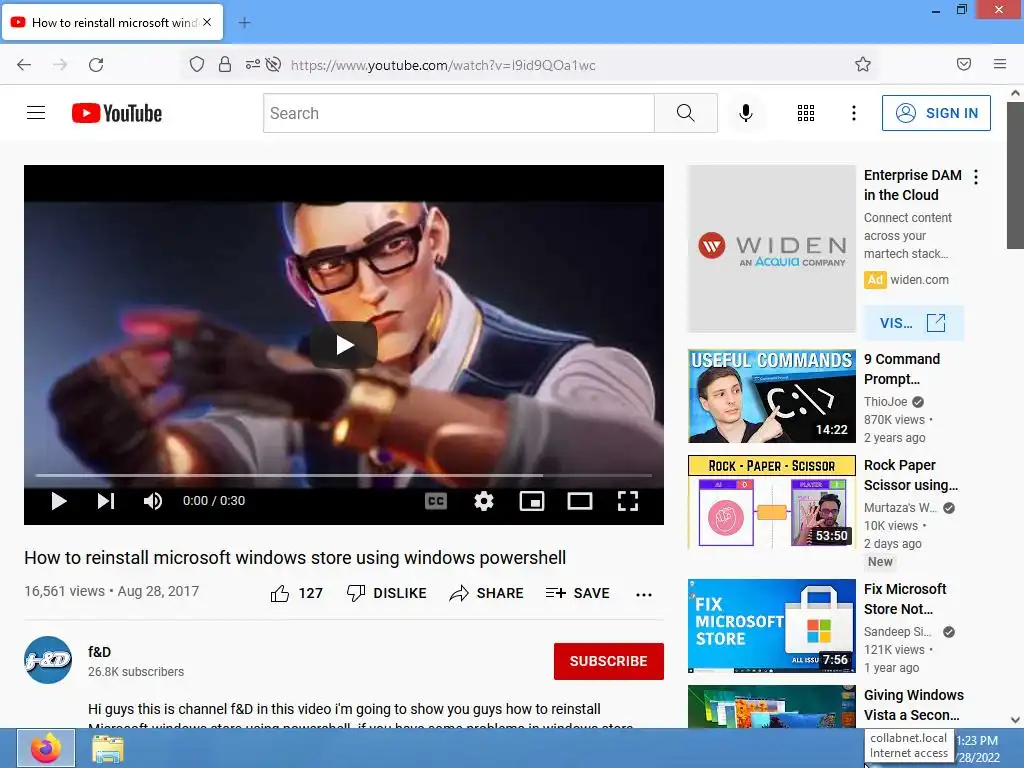This screenshot has width=1024, height=768.
Task: Click the play icon in the player bar
Action: coord(59,501)
